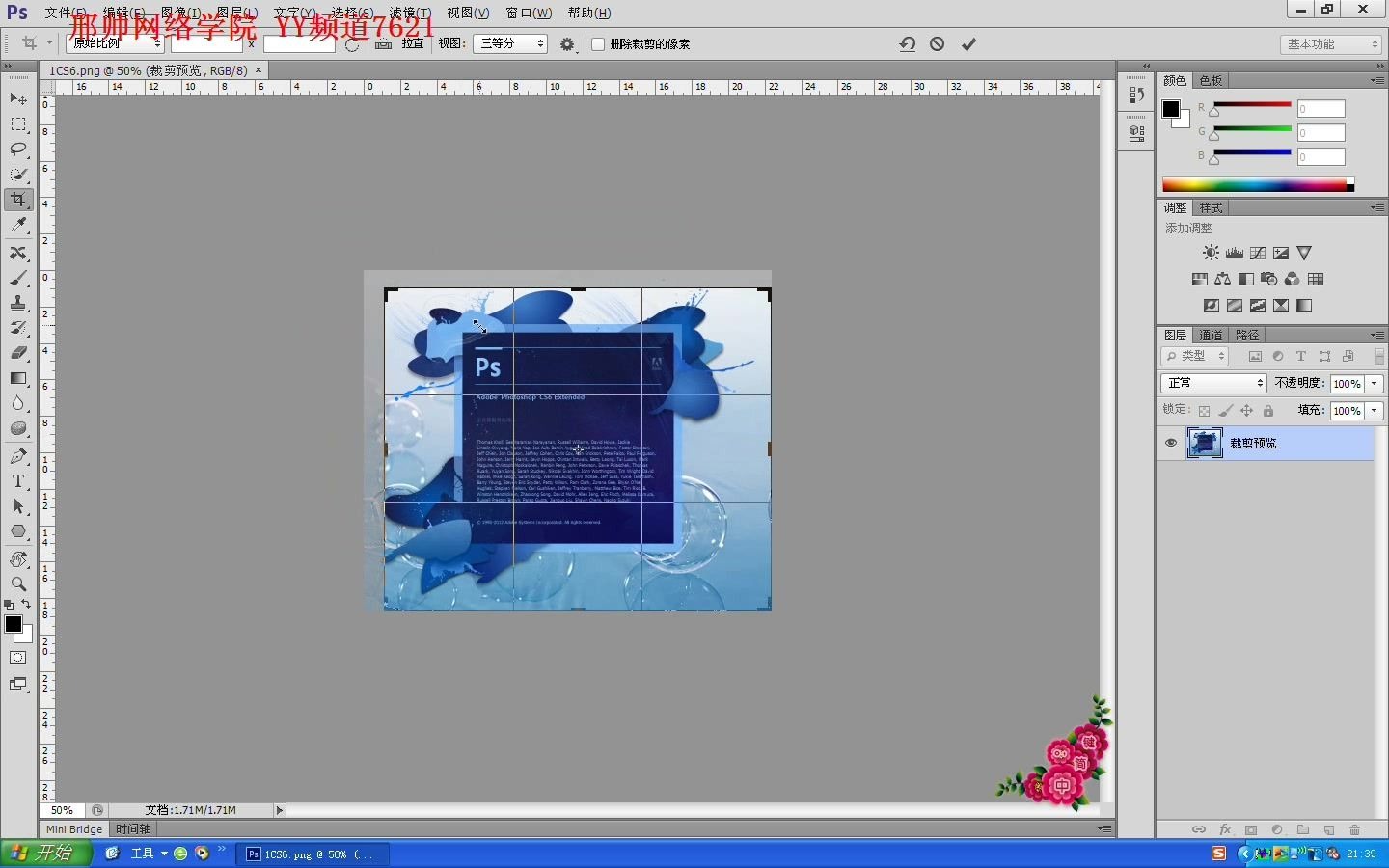The width and height of the screenshot is (1389, 868).
Task: Reset the crop box
Action: coord(907,43)
